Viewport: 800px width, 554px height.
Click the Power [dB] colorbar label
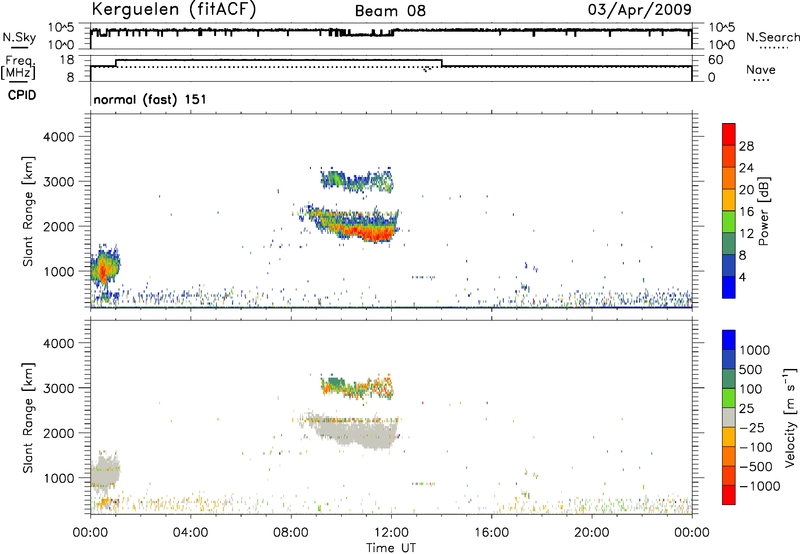[x=764, y=211]
